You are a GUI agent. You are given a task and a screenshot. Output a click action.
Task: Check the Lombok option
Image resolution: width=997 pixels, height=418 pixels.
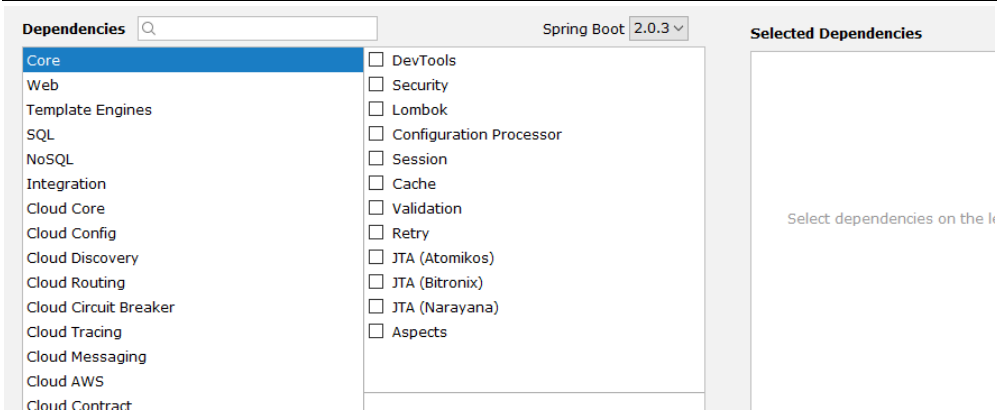tap(376, 109)
